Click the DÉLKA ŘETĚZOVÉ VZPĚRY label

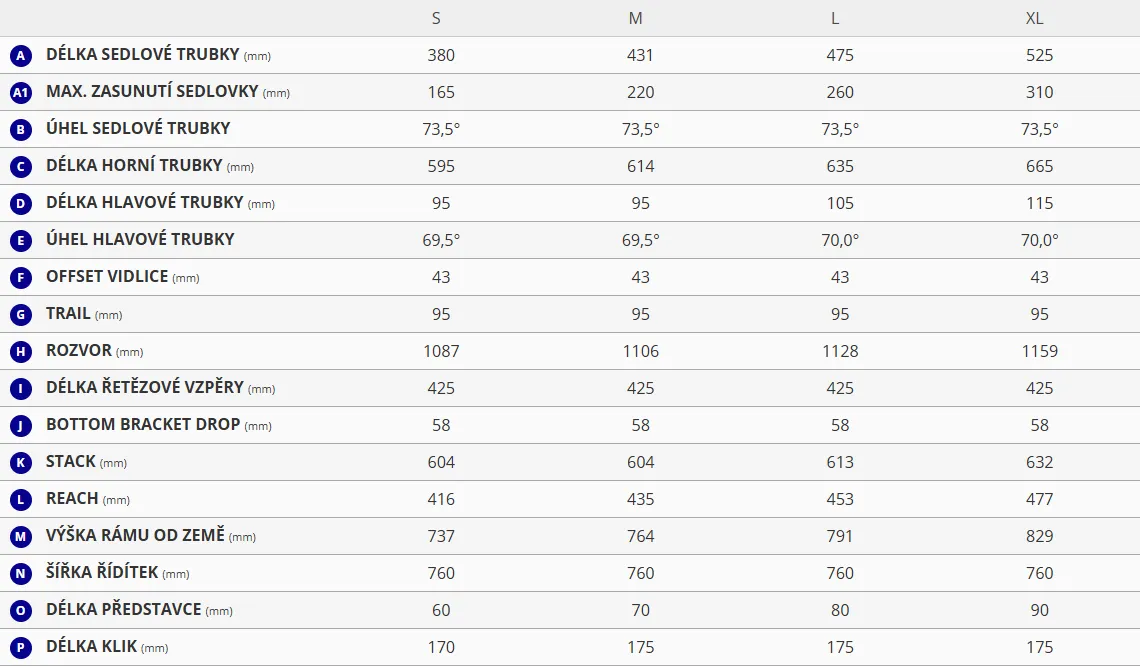click(145, 387)
